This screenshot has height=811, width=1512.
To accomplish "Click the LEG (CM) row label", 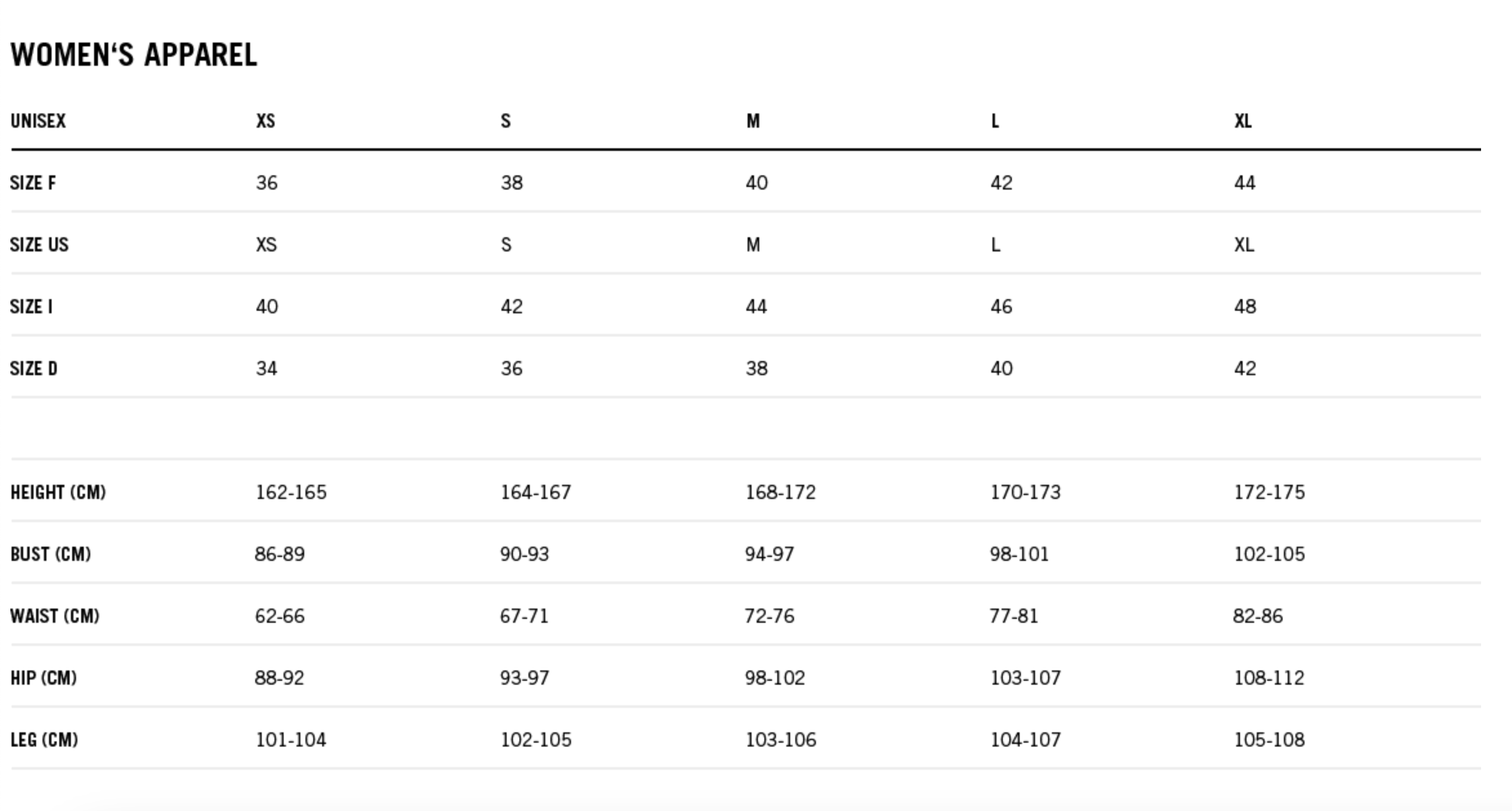I will [x=44, y=740].
